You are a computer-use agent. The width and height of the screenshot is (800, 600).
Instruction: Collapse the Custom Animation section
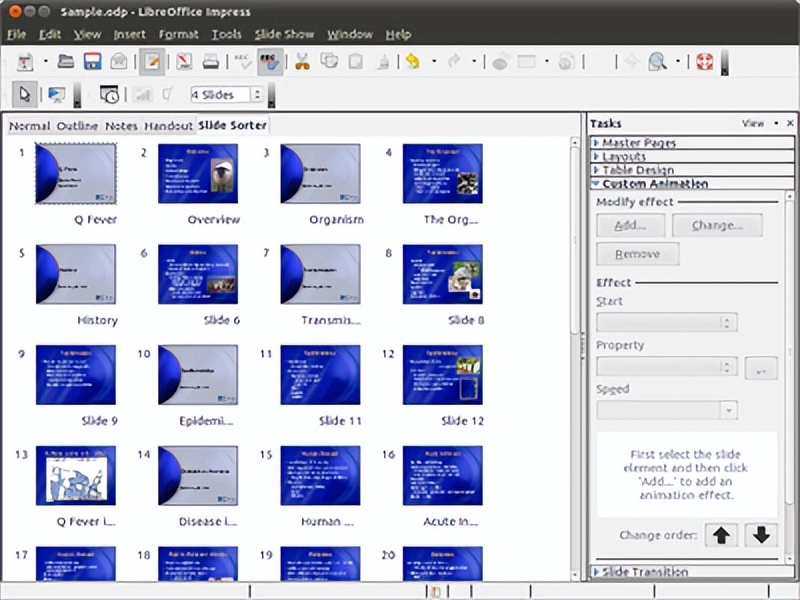pos(653,184)
